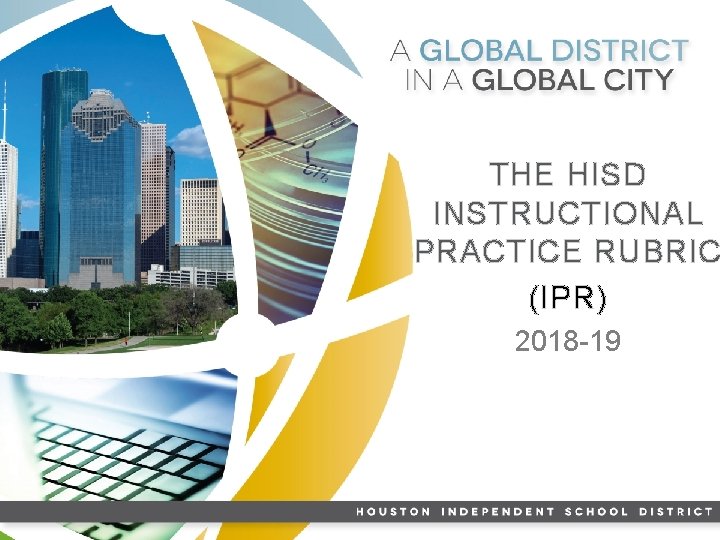Click the word 'INSTRUCTIONAL' in the title
The image size is (720, 540).
point(568,213)
